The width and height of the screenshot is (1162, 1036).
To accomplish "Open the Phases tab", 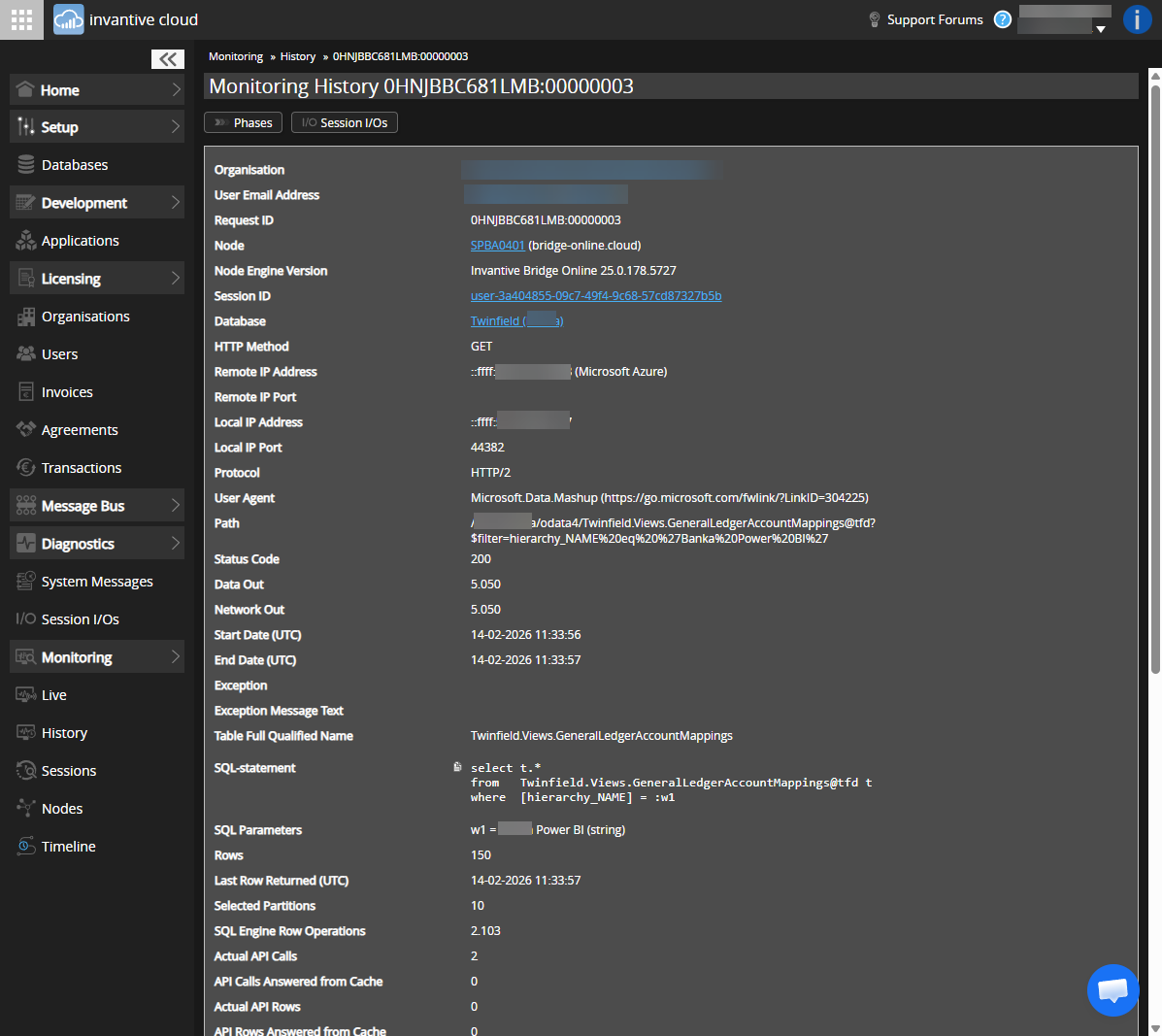I will [244, 123].
